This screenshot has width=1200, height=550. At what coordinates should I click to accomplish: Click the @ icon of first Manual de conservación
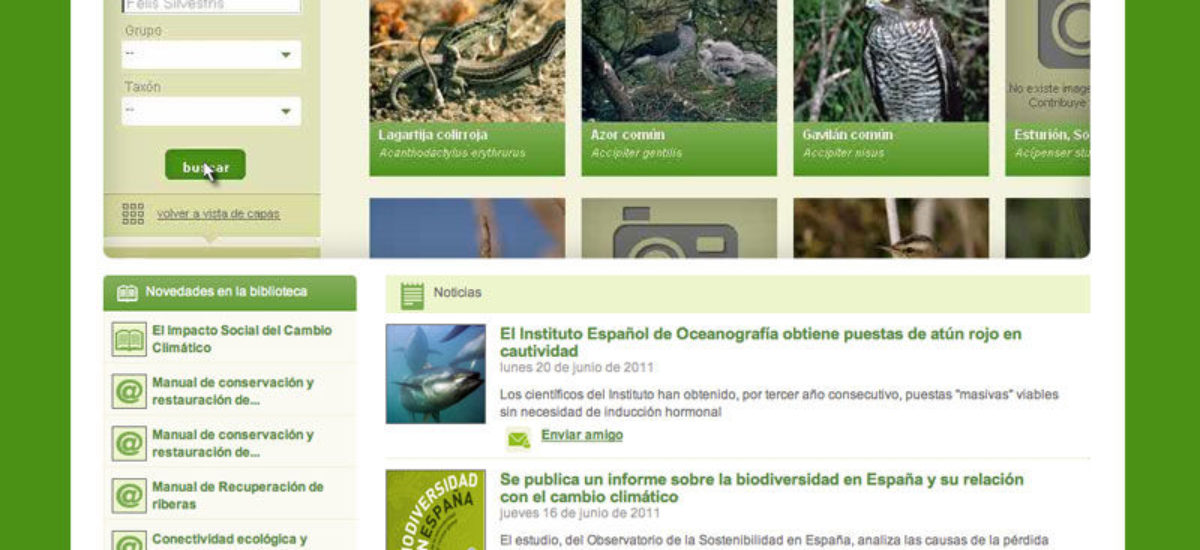pos(129,392)
